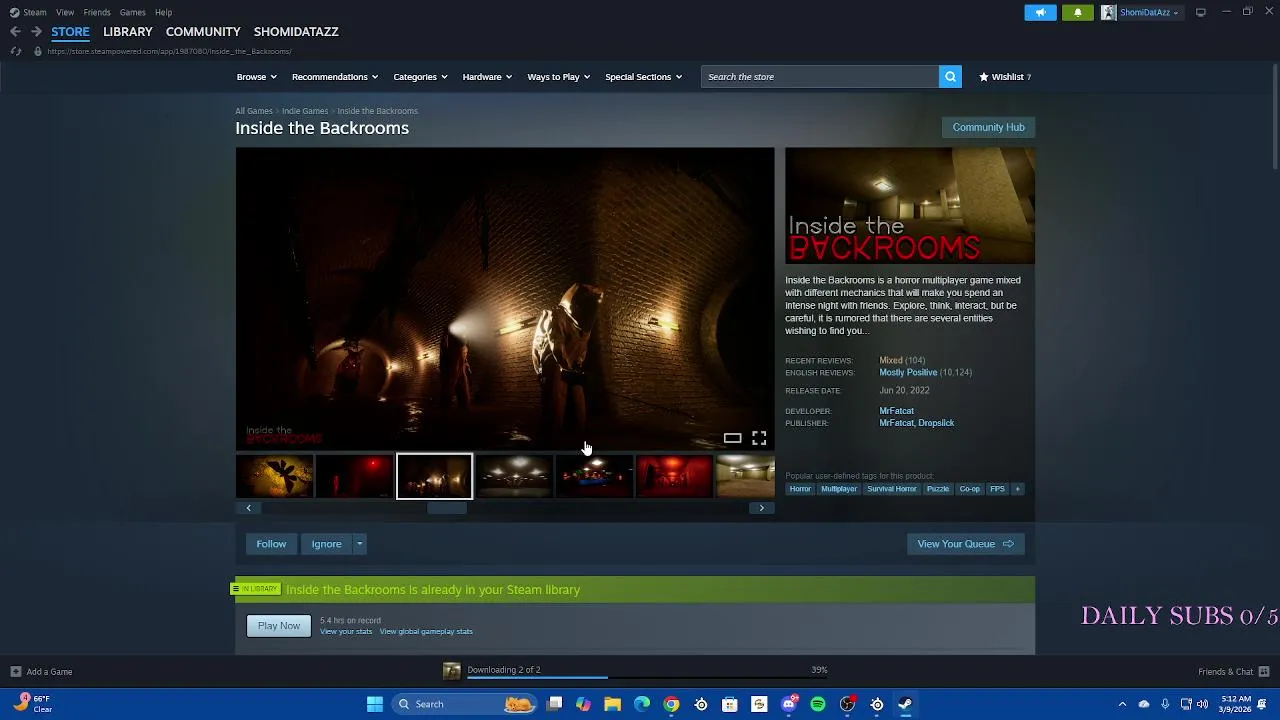Screen dimensions: 1280x720
Task: Click the Steam icon in the taskbar
Action: coord(906,704)
